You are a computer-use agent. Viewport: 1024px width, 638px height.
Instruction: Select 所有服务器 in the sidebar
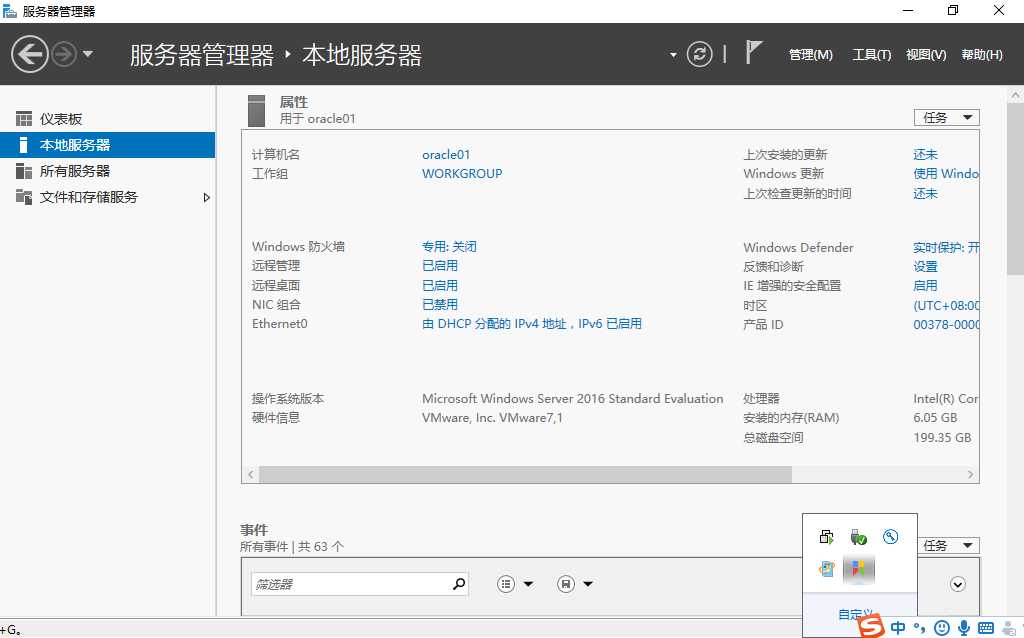[107, 171]
